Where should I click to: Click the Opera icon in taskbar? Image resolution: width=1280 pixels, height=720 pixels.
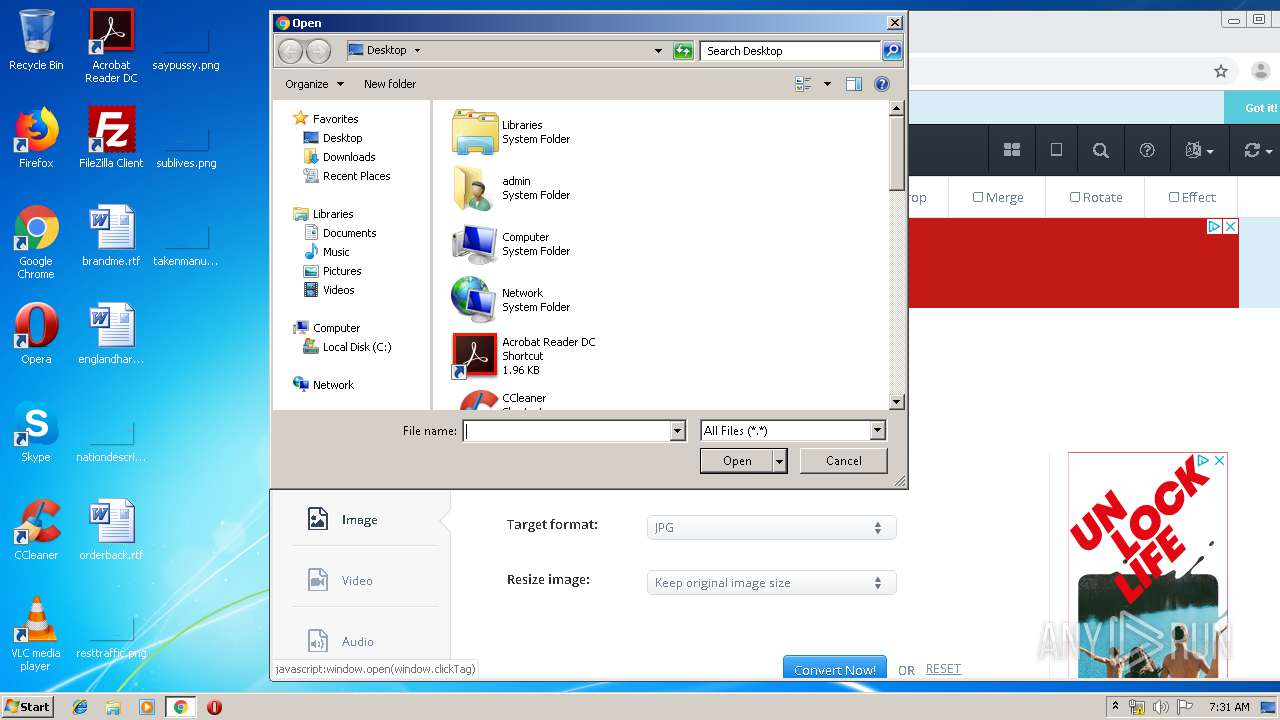(214, 707)
